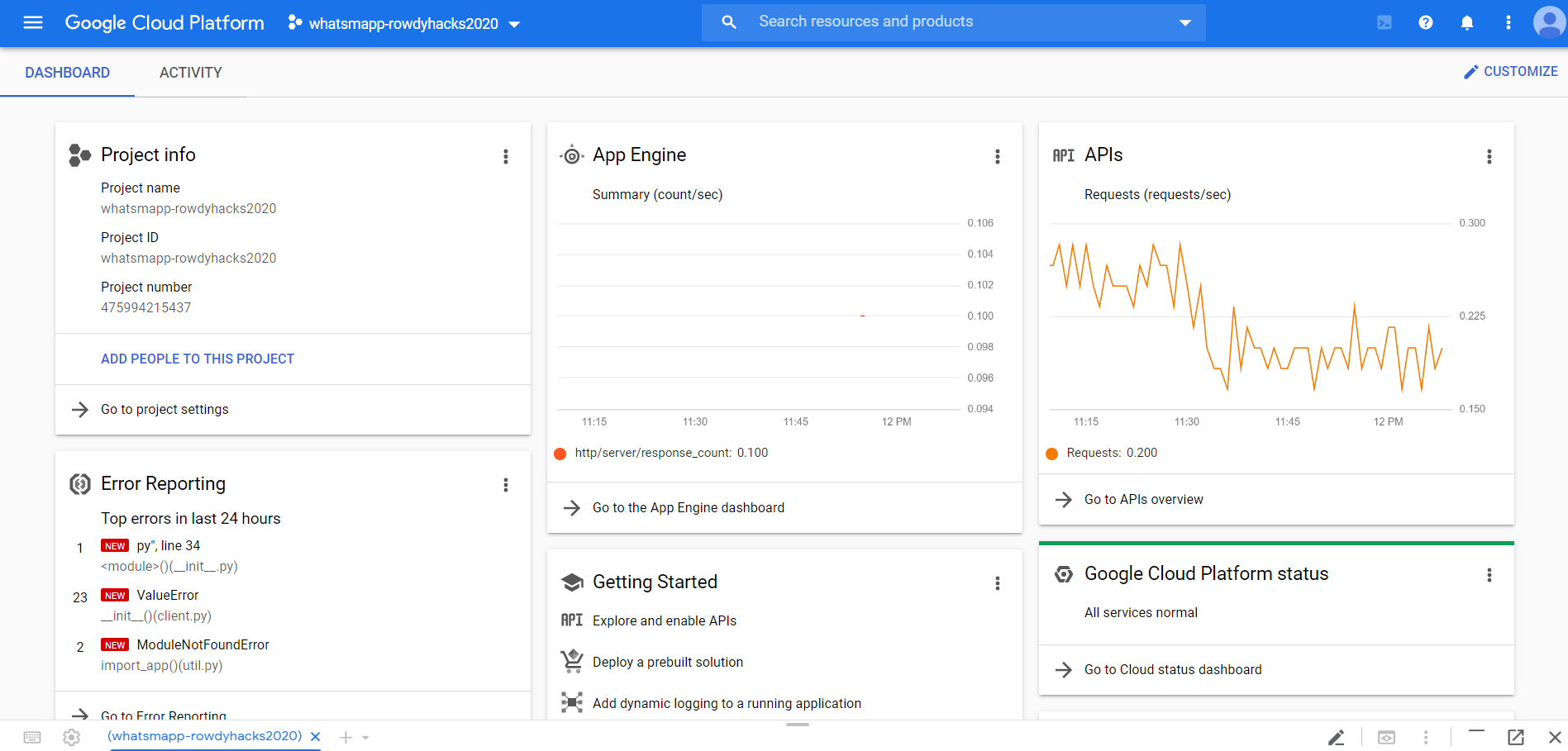Screen dimensions: 1568x751
Task: Open the Error Reporting card options menu
Action: pyautogui.click(x=506, y=485)
